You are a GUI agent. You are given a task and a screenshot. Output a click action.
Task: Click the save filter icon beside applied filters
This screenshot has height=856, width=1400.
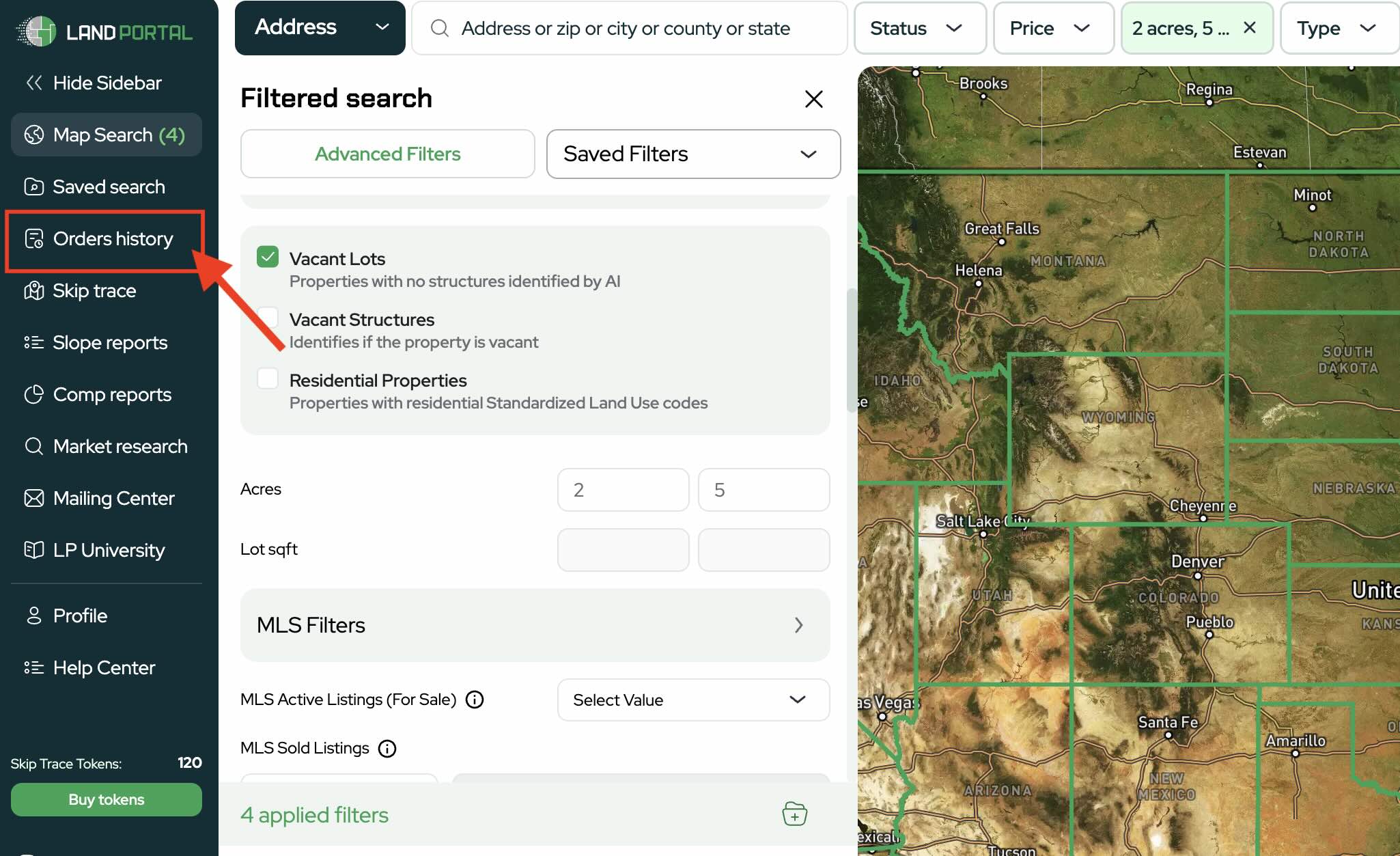tap(794, 814)
